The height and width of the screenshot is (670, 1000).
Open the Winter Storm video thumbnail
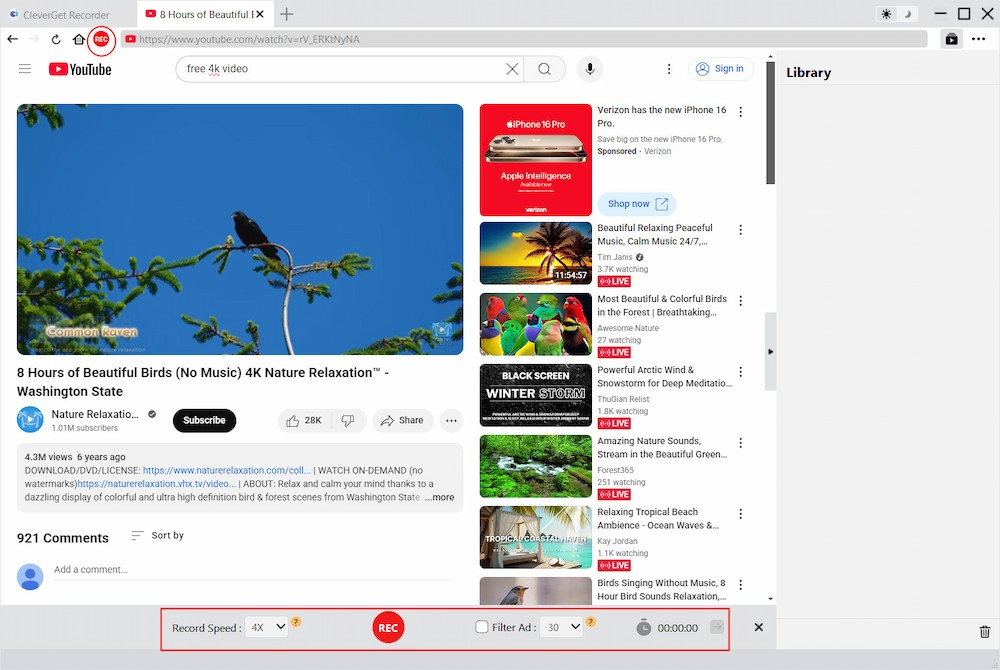click(x=536, y=395)
